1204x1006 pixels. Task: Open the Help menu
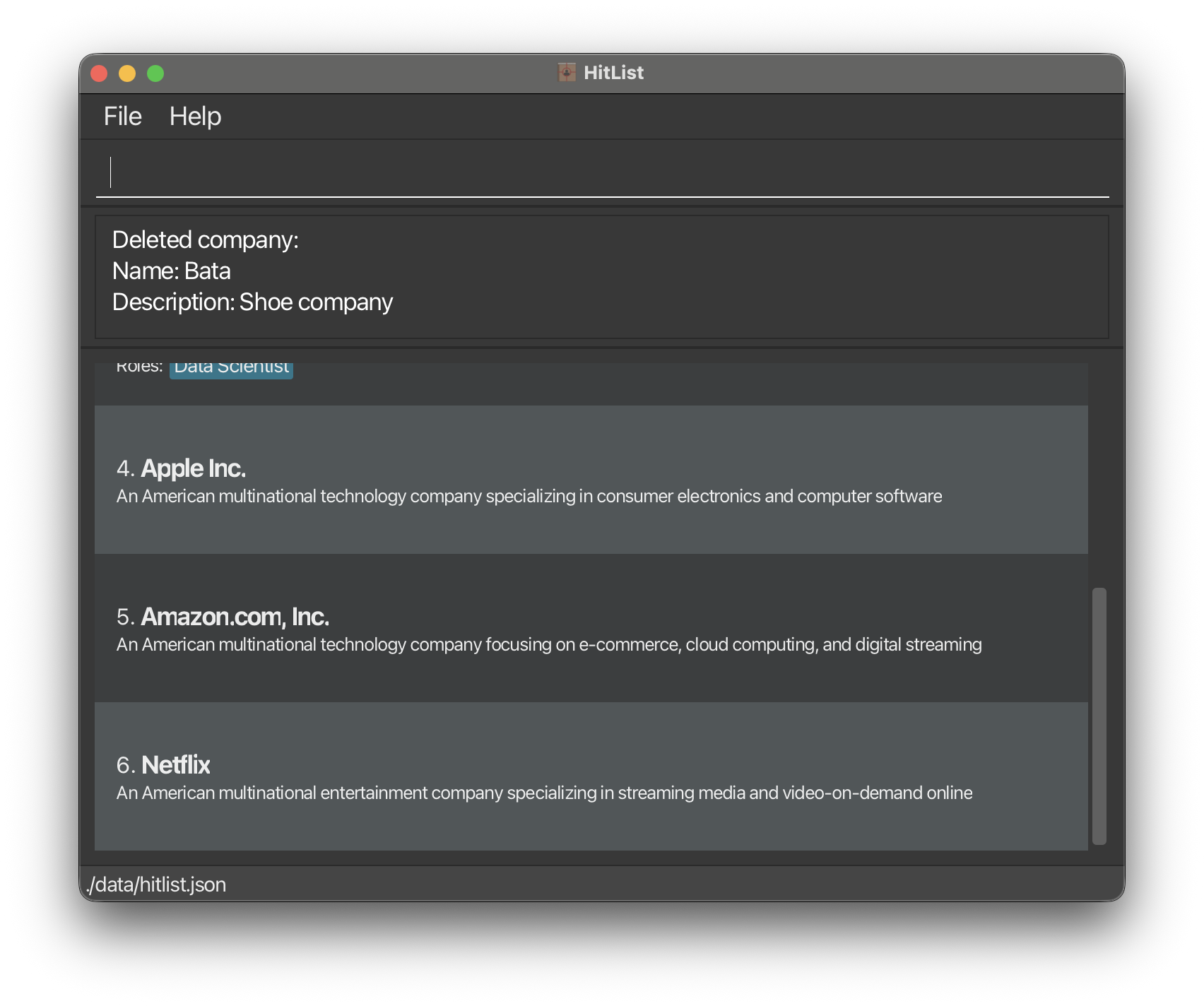tap(195, 117)
